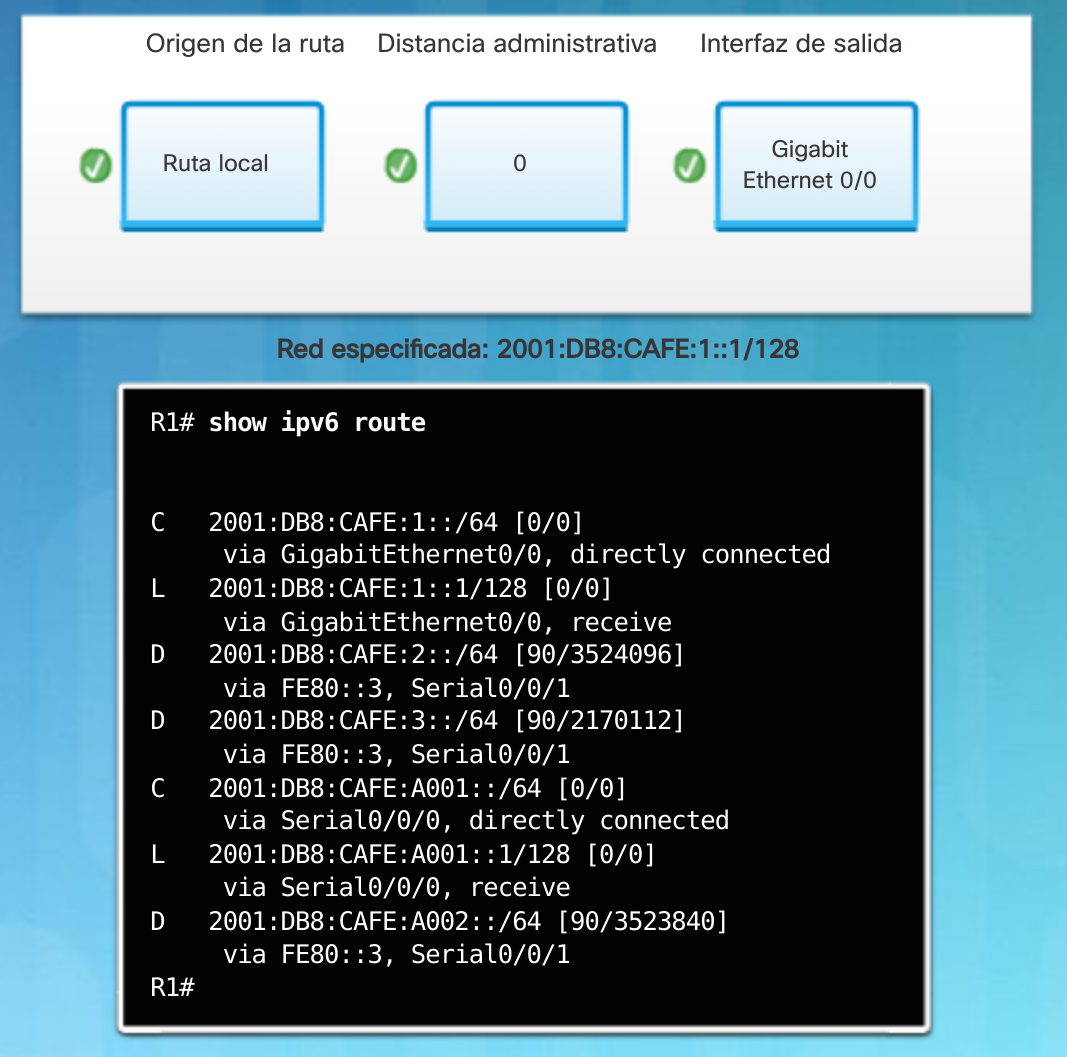Click the green checkmark beside Ruta local
This screenshot has width=1067, height=1057.
click(96, 165)
